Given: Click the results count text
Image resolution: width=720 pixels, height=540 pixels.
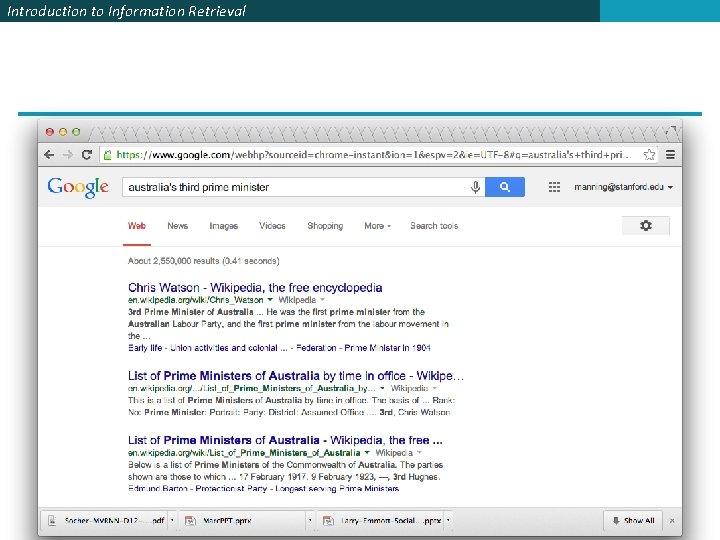Looking at the screenshot, I should tap(203, 261).
